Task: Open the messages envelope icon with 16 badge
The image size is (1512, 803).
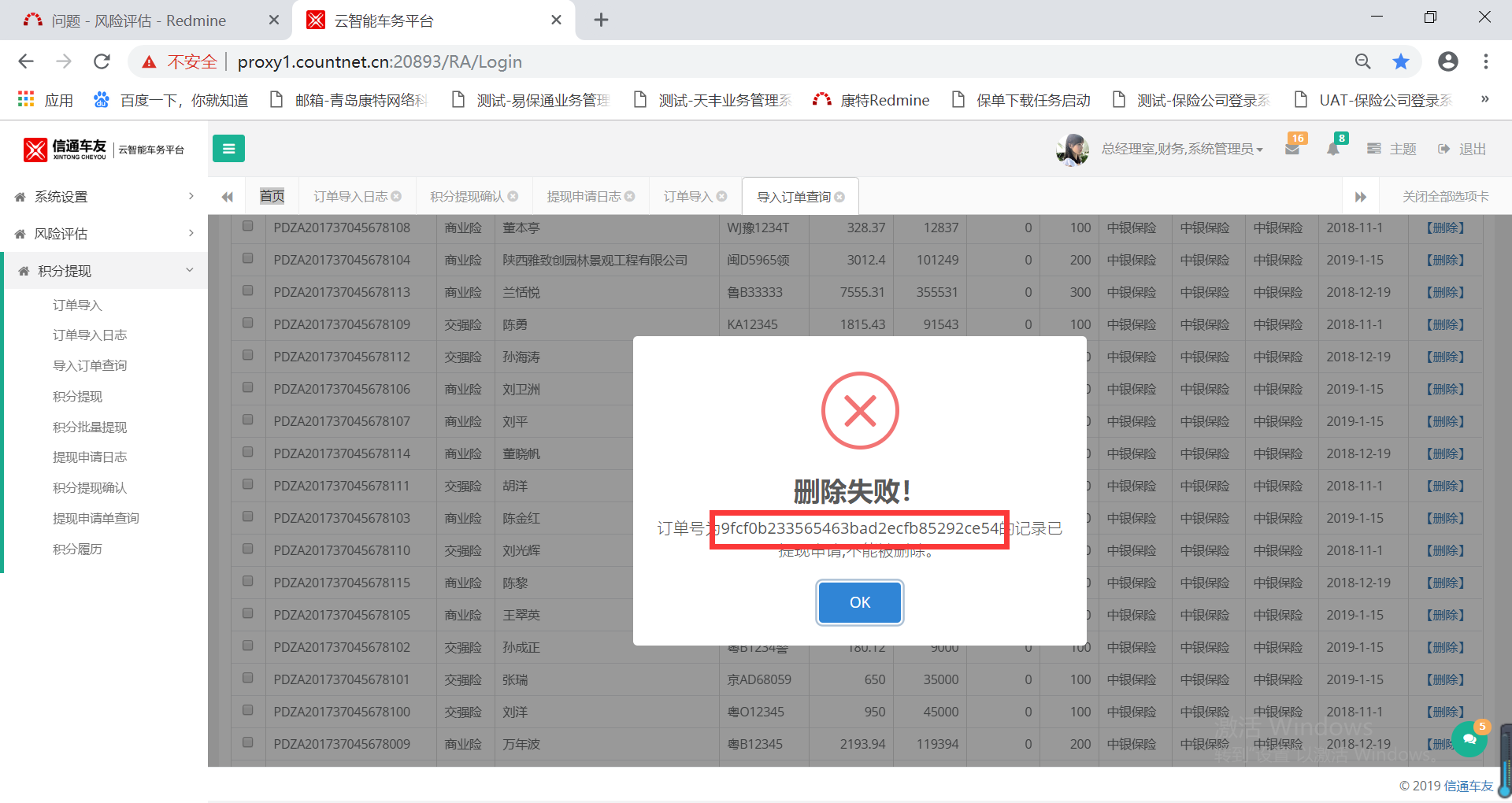Action: 1293,147
